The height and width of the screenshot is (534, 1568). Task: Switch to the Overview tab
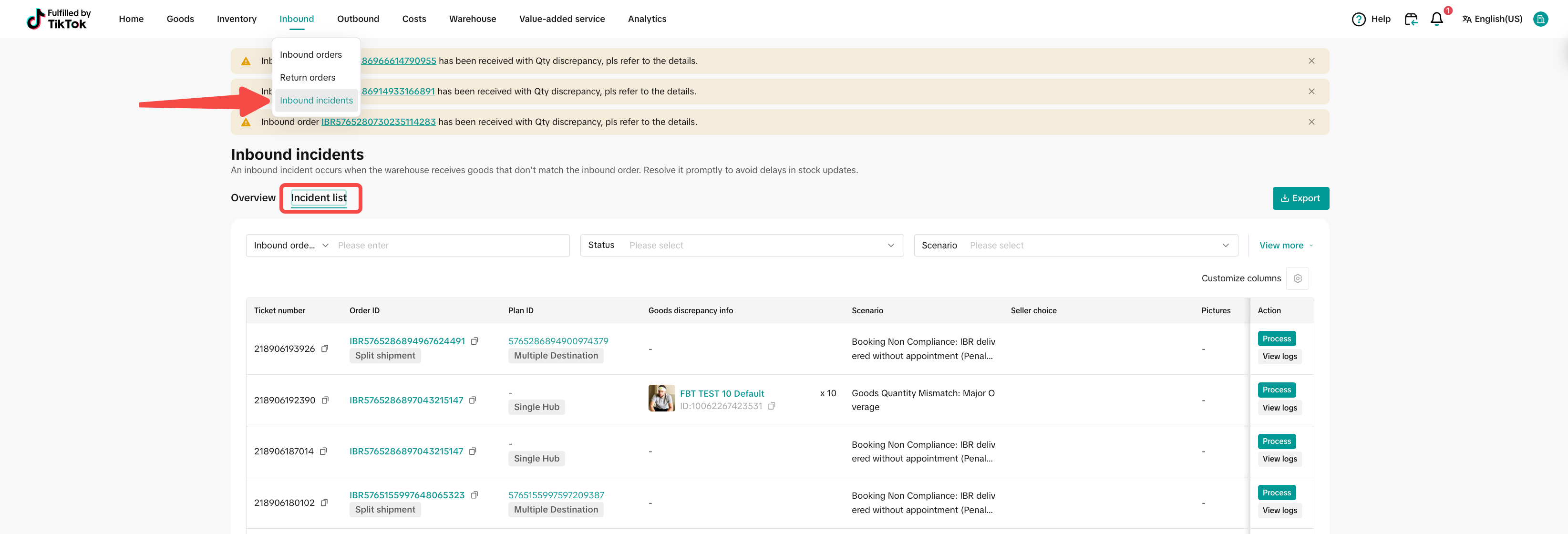coord(253,198)
